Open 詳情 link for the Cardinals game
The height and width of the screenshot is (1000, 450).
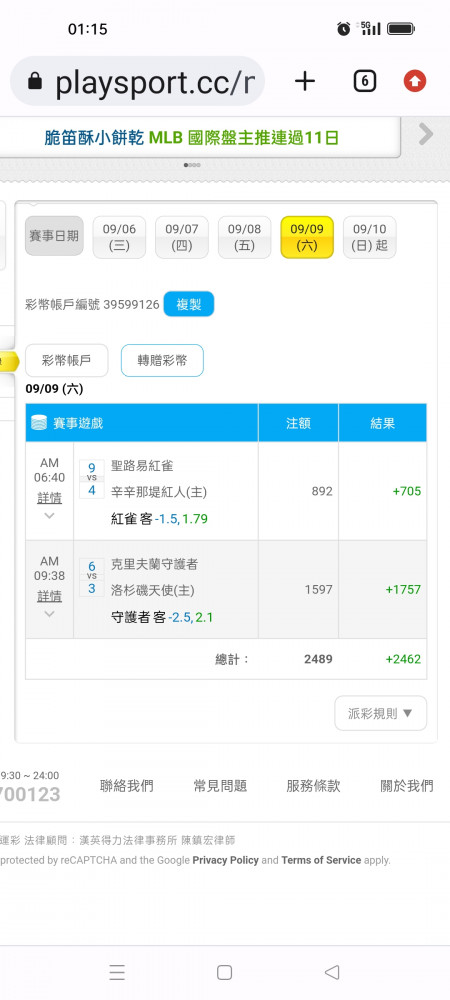49,497
